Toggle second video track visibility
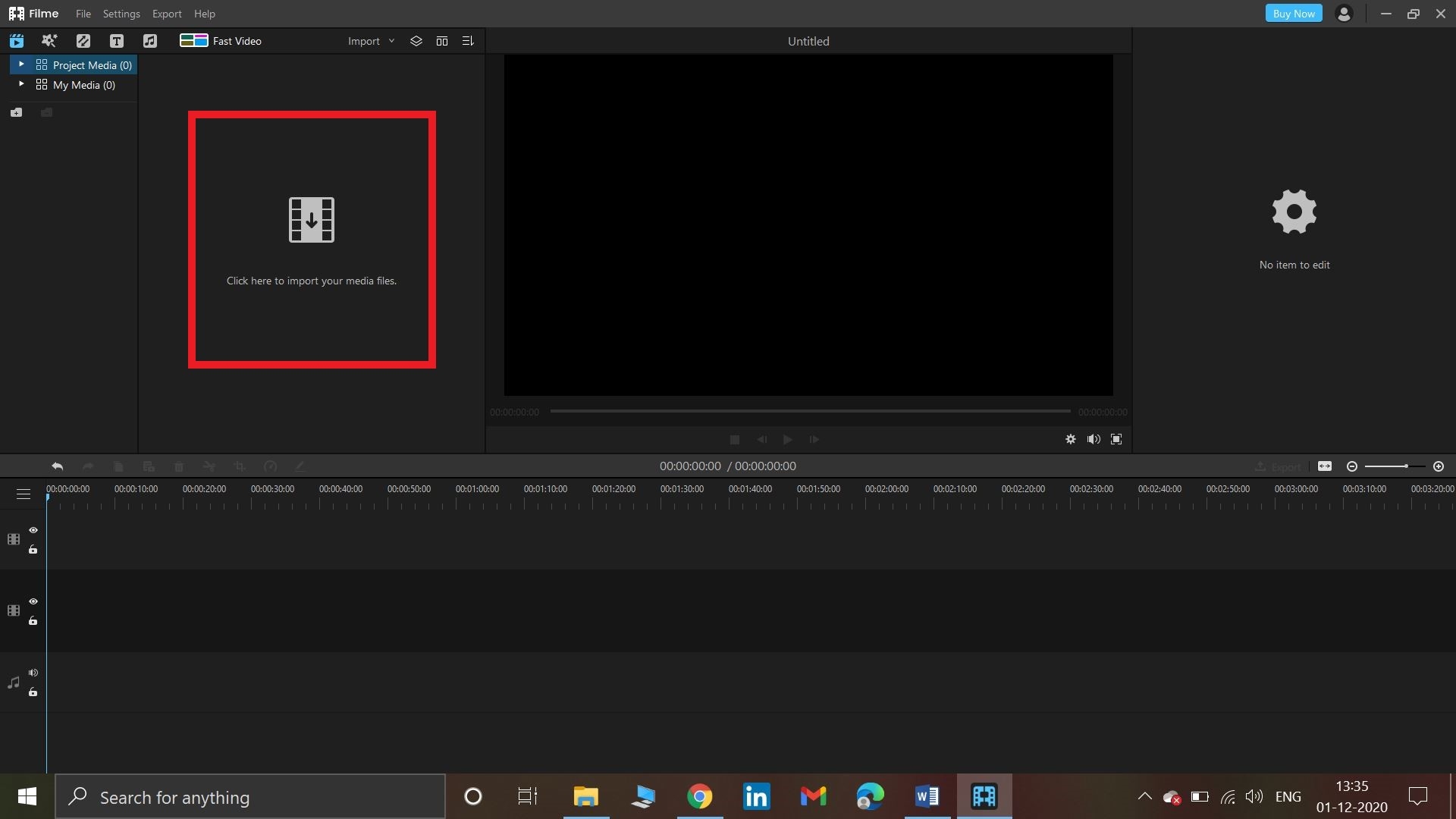 (x=33, y=600)
